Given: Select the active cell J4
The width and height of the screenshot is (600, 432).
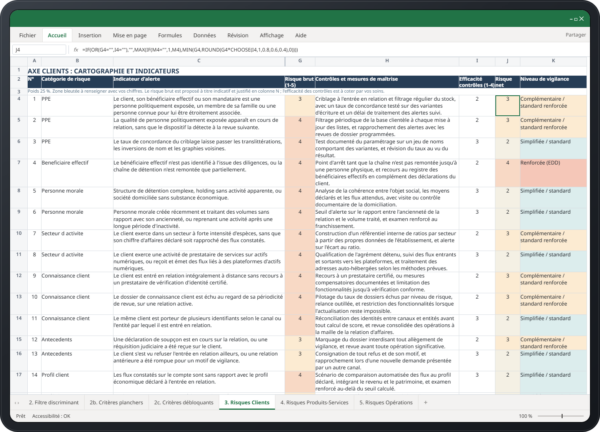Looking at the screenshot, I should 507,106.
